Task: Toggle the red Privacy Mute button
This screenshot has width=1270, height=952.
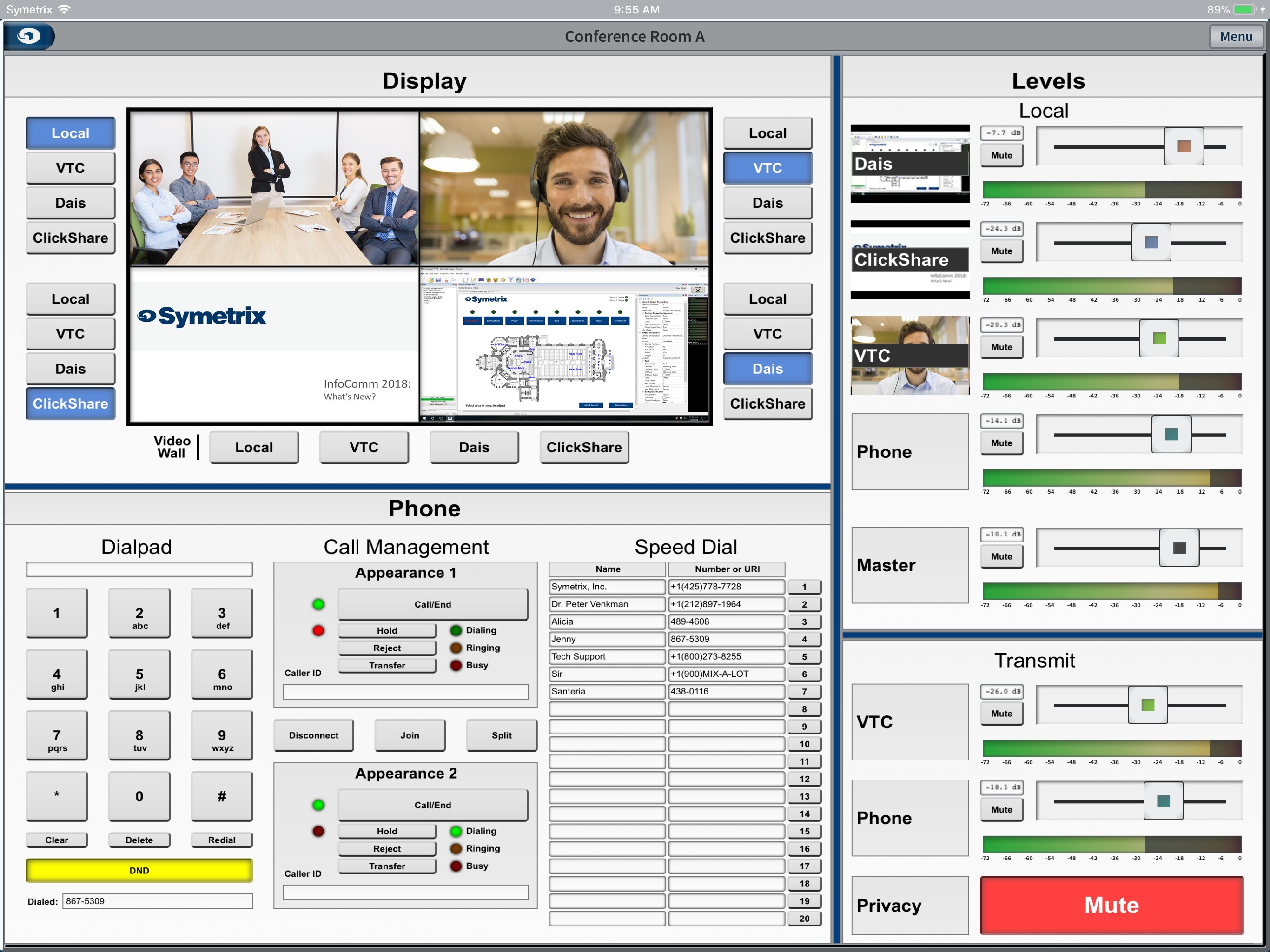Action: pyautogui.click(x=1111, y=905)
